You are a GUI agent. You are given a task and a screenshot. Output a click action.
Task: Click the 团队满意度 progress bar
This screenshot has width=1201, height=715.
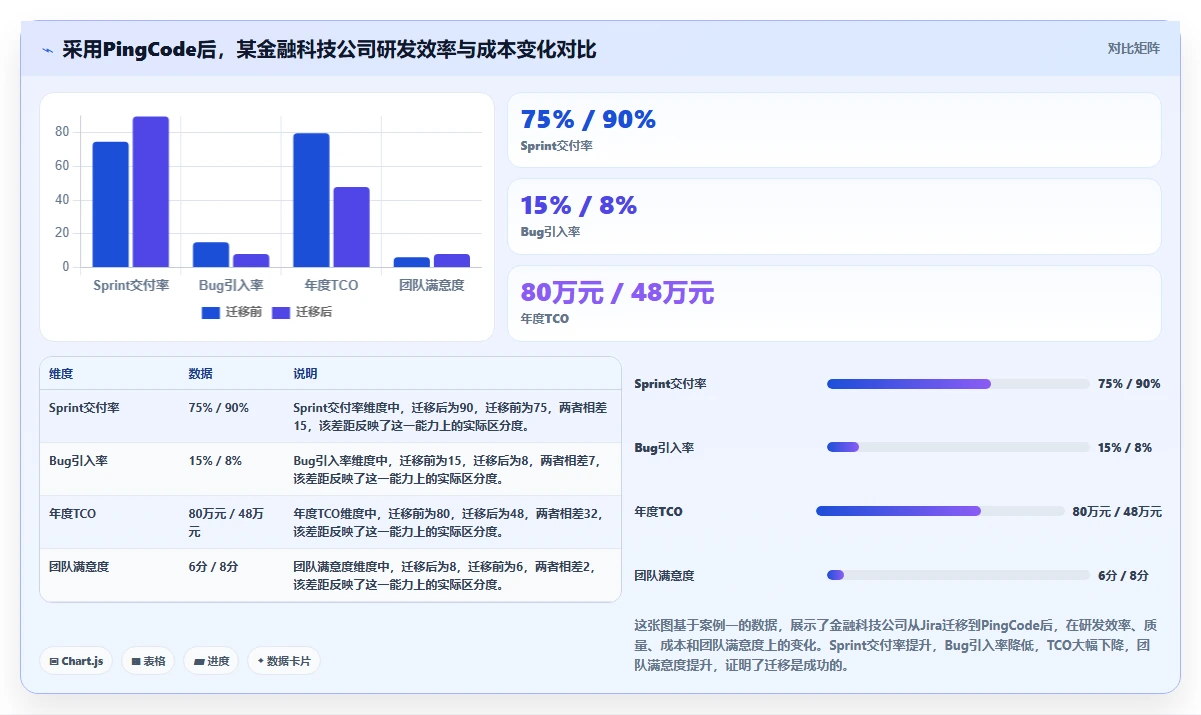coord(958,575)
